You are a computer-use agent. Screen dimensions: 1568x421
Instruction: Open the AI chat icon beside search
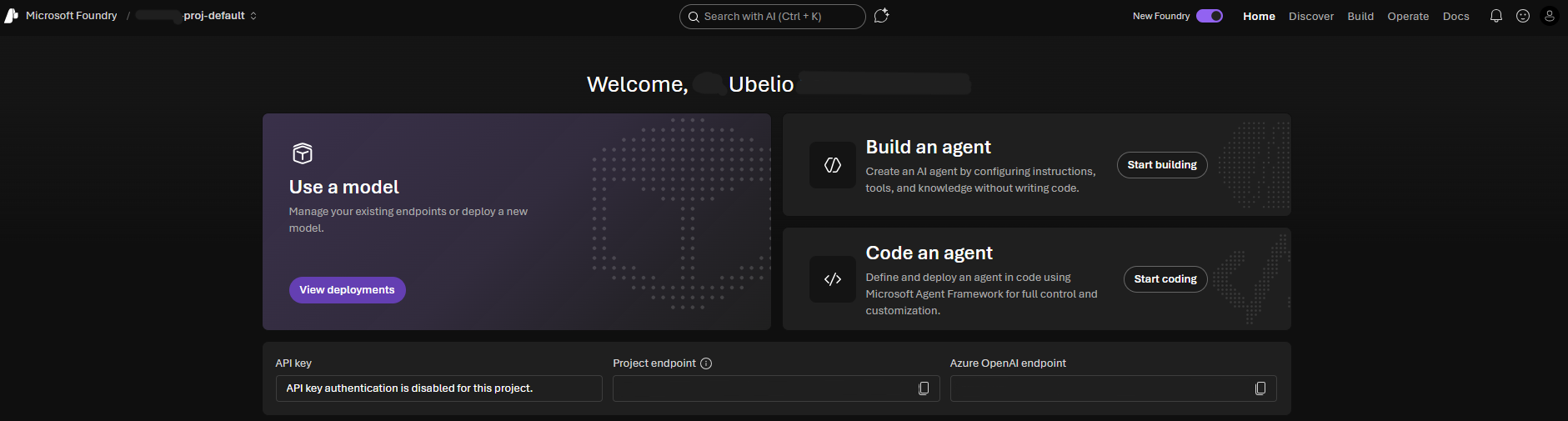[881, 16]
